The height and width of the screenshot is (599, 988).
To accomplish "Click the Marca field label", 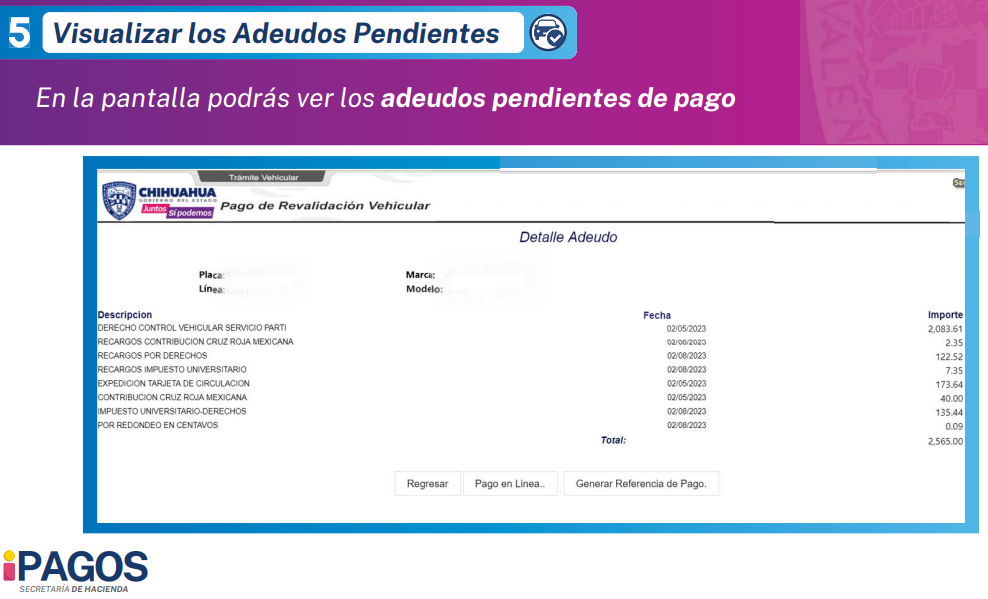I will pyautogui.click(x=420, y=275).
